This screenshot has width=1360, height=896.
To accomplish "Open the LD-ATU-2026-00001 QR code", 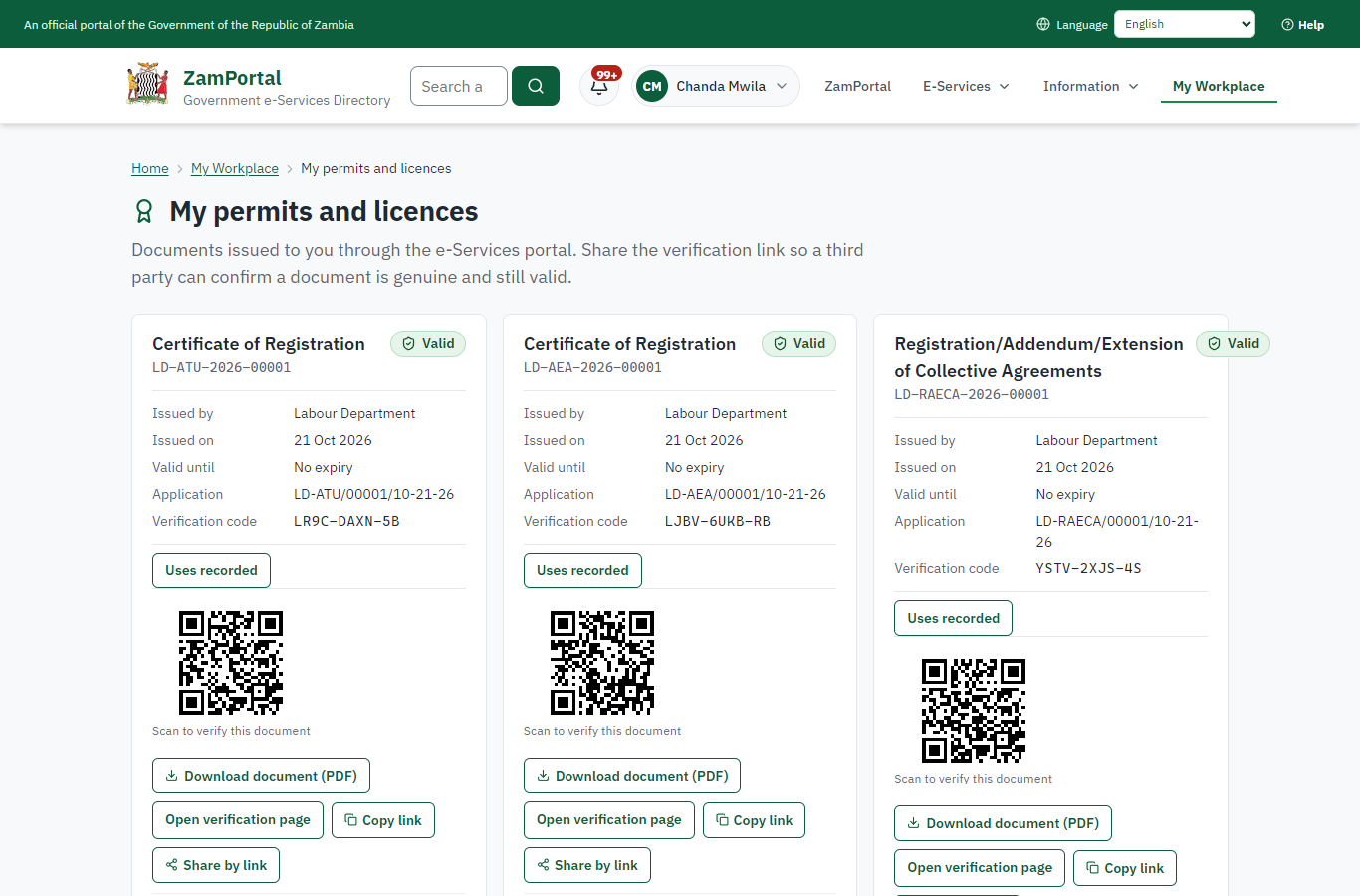I will [231, 663].
